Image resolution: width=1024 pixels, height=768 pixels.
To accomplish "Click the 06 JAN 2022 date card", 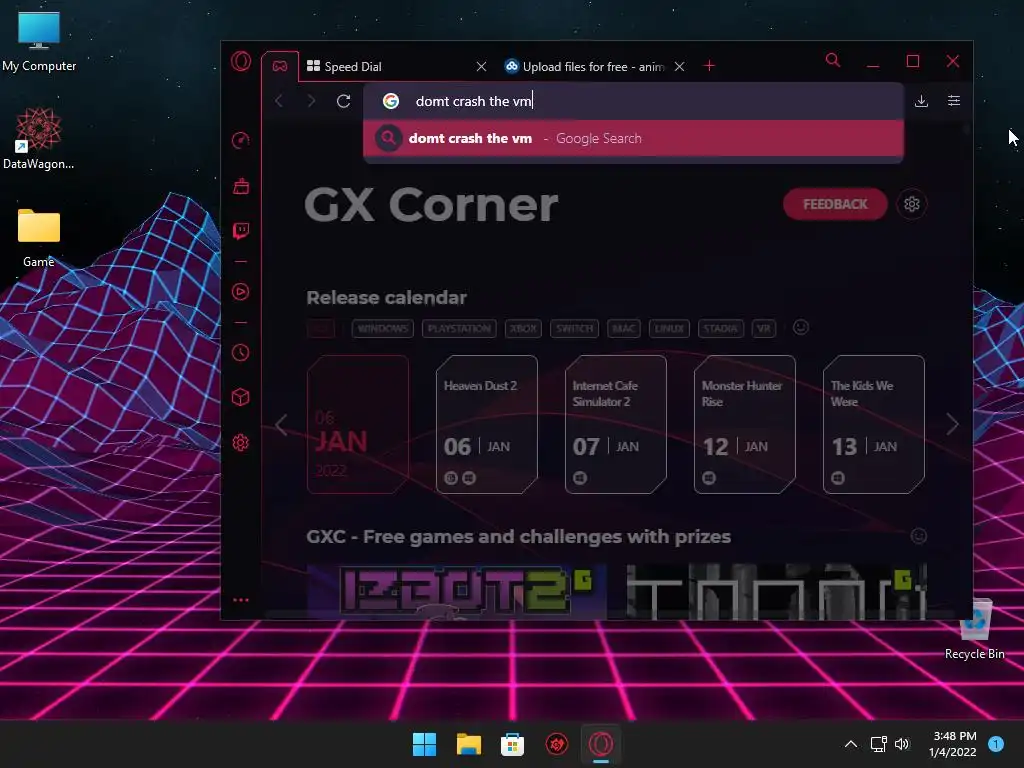I will click(x=358, y=424).
